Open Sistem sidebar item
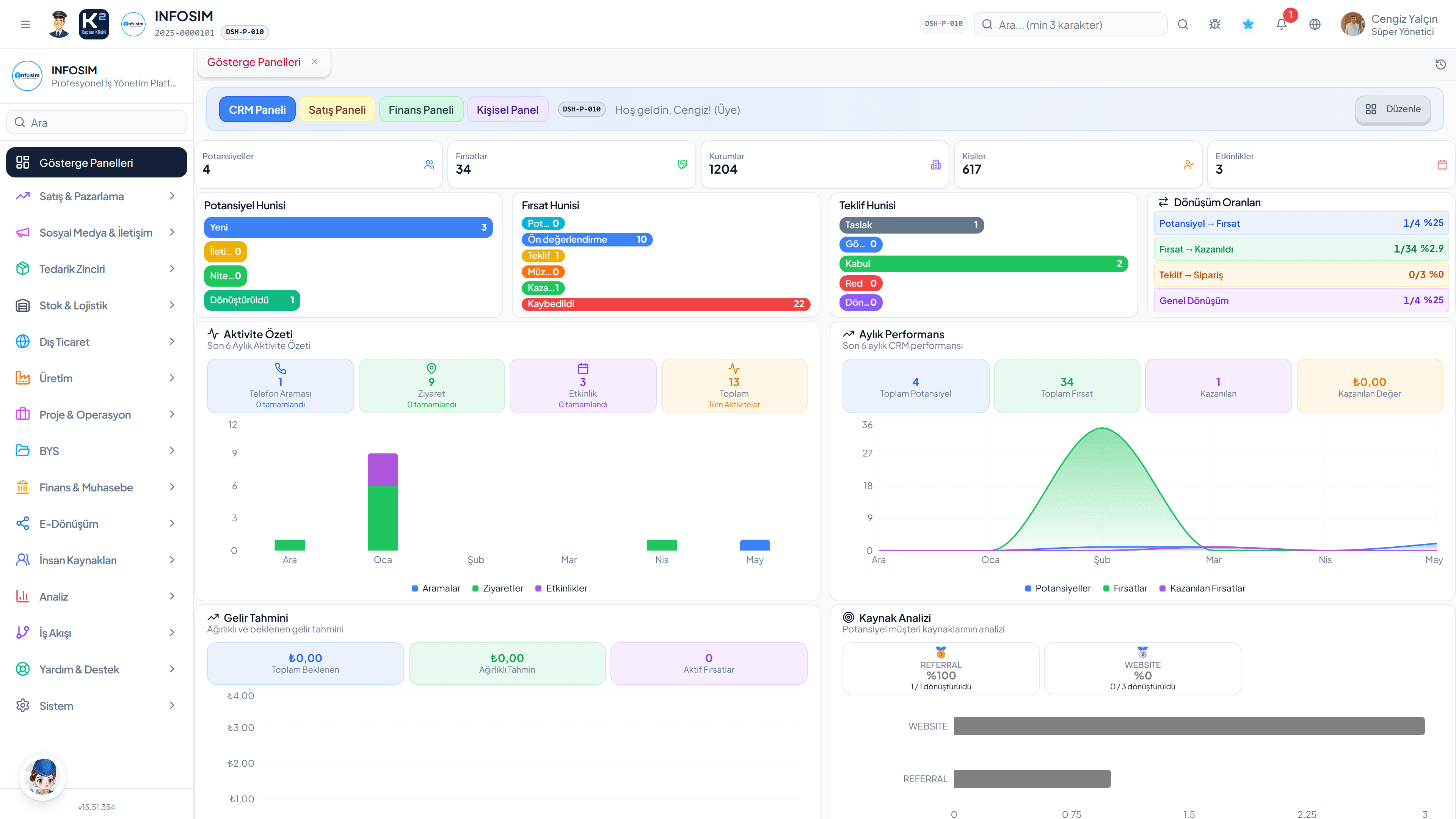Image resolution: width=1456 pixels, height=819 pixels. pyautogui.click(x=96, y=706)
